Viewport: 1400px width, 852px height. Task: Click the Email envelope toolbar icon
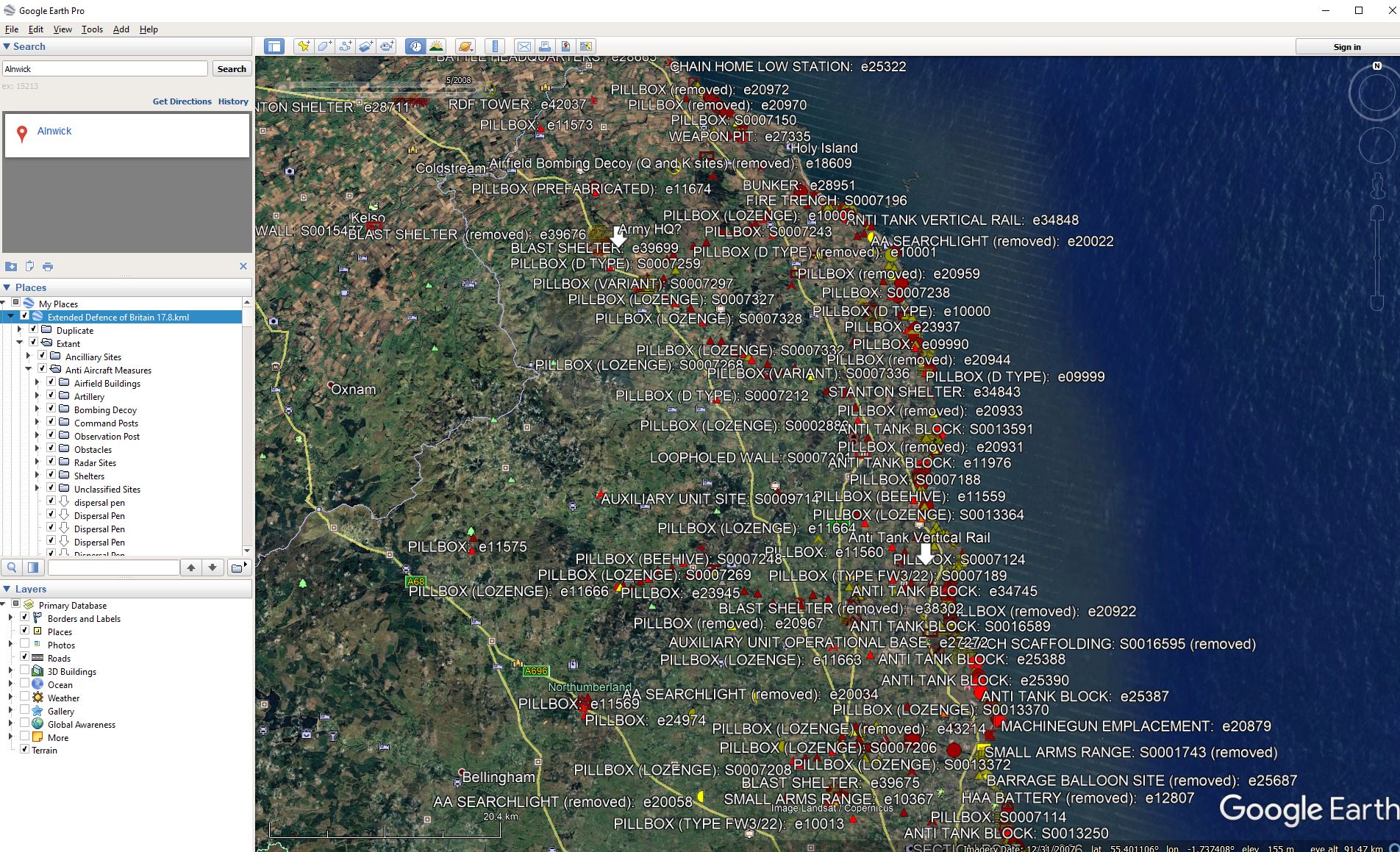click(524, 46)
